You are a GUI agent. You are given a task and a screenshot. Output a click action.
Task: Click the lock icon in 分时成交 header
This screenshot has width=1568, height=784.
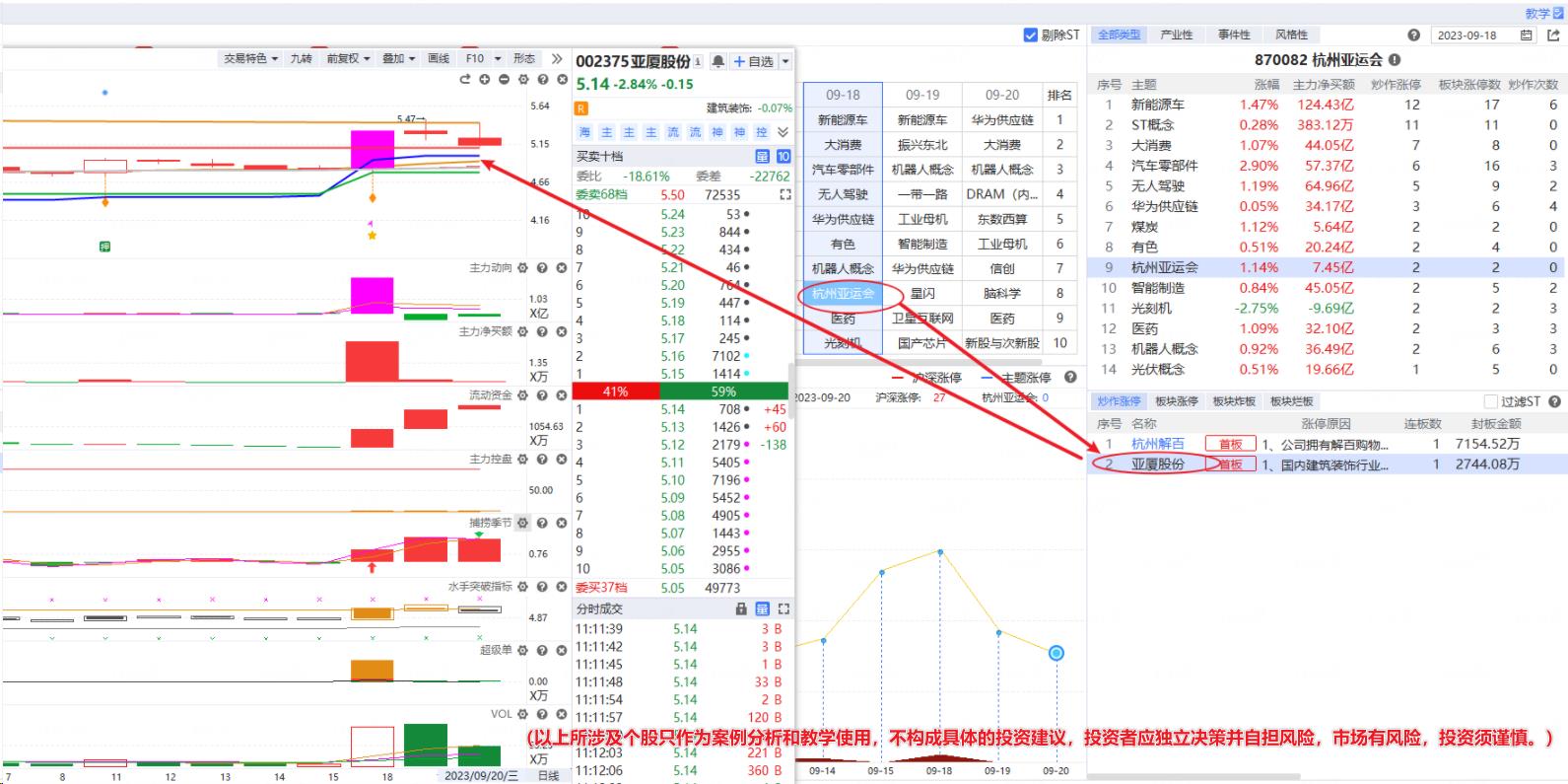click(741, 609)
